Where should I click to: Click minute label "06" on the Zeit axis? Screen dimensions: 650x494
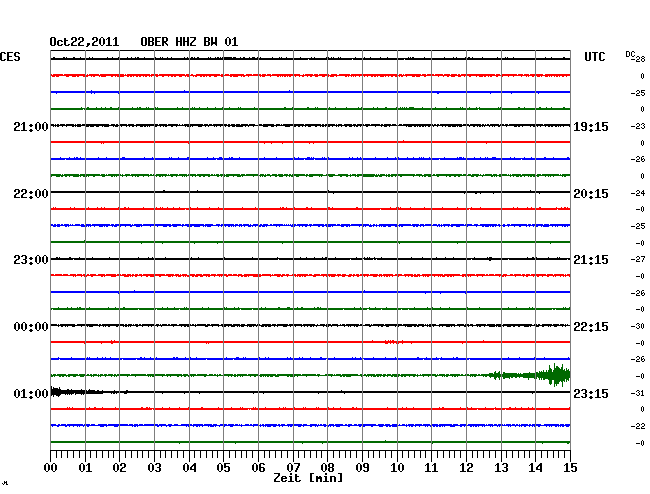pos(258,468)
